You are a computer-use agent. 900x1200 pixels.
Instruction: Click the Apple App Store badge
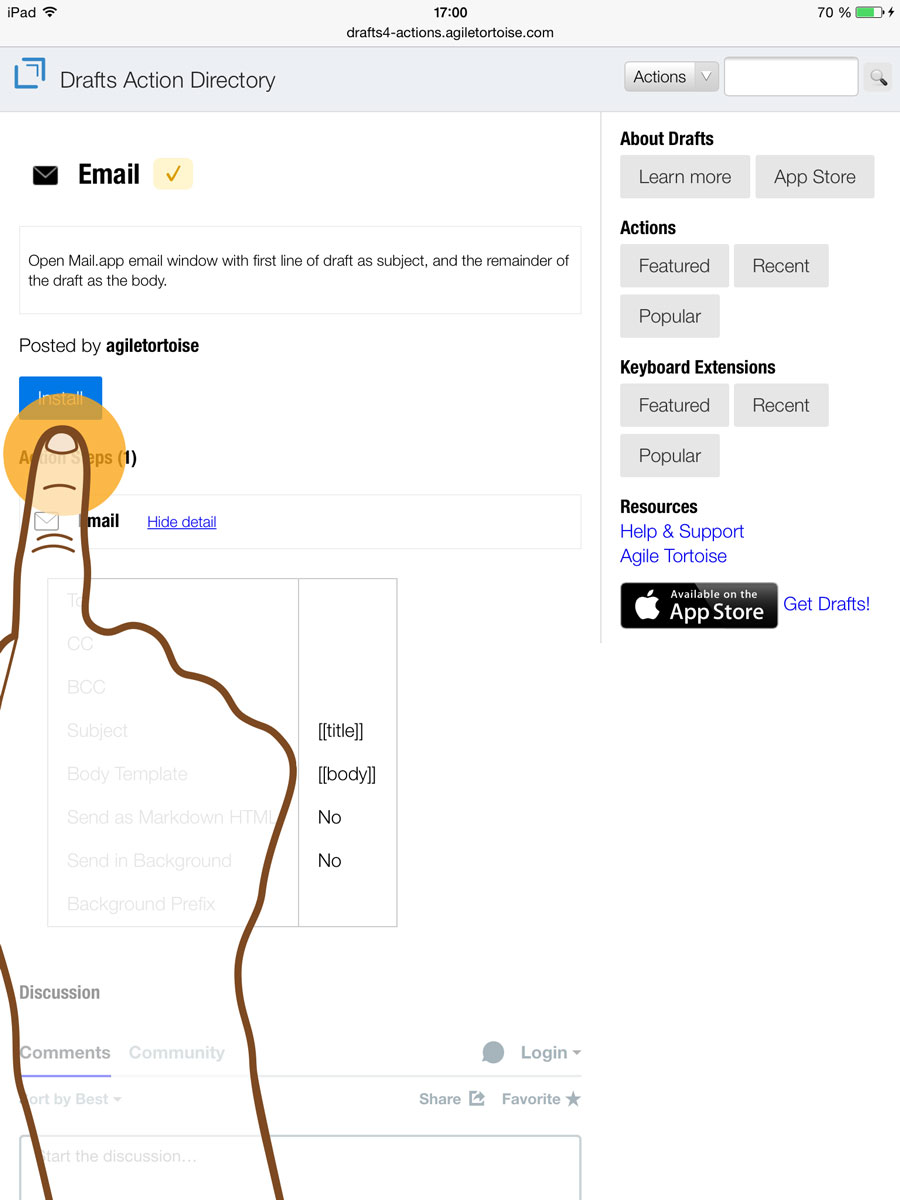[x=699, y=605]
